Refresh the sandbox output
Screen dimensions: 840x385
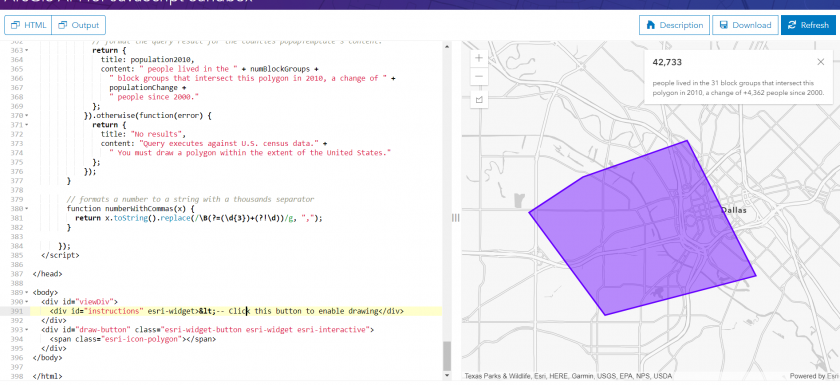808,25
